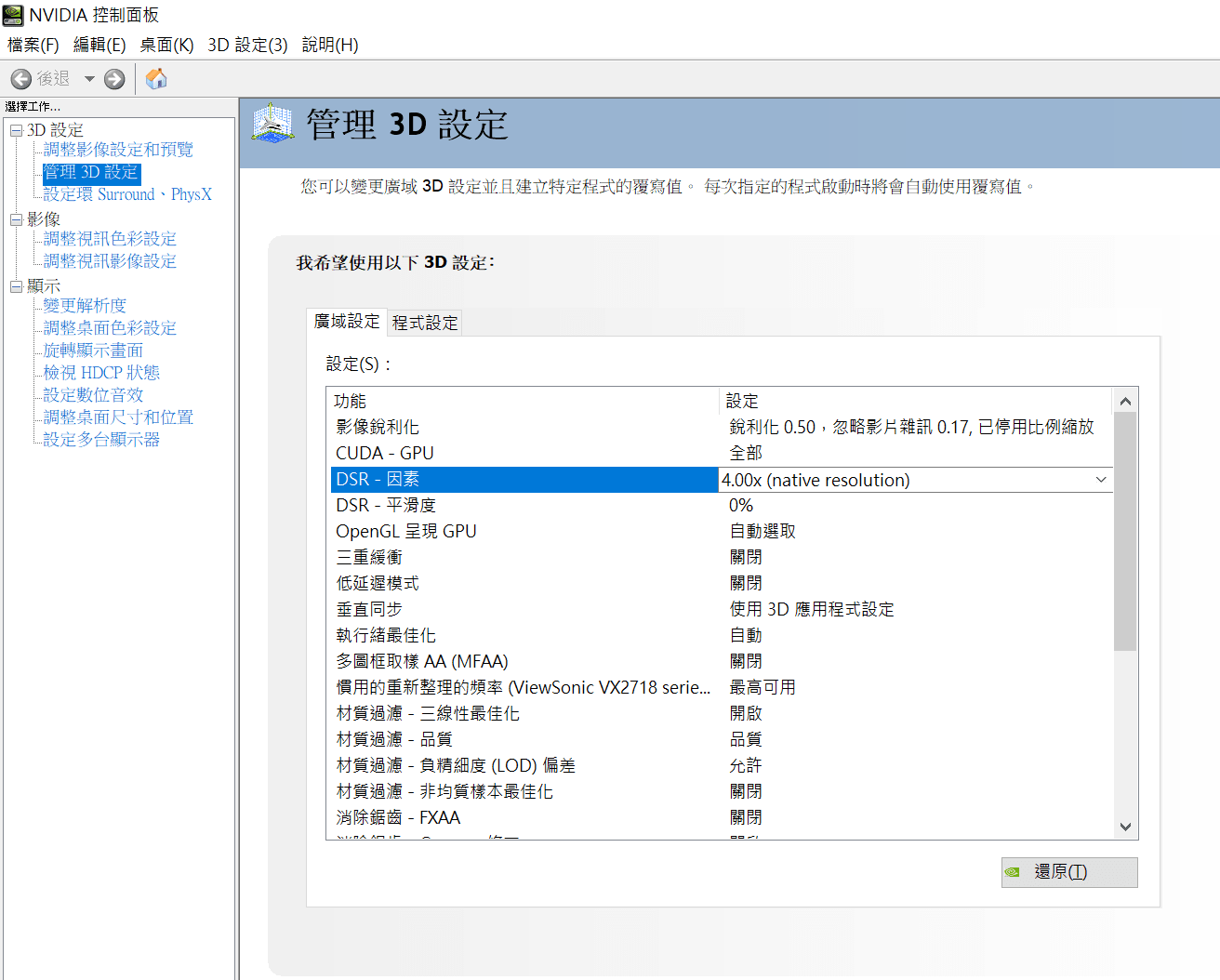Viewport: 1220px width, 980px height.
Task: Select the 執行緒最佳化 row
Action: [721, 635]
